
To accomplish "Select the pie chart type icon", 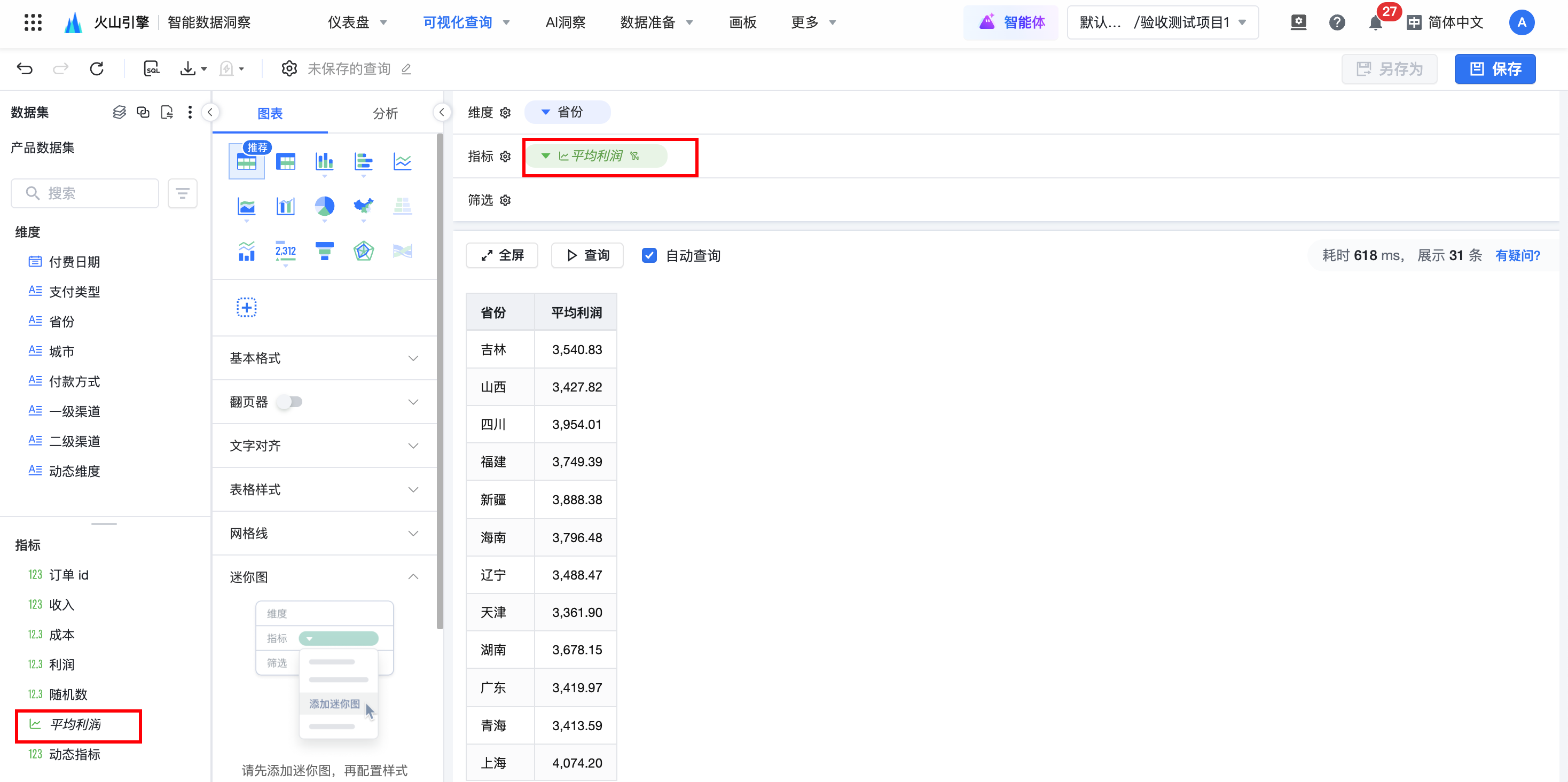I will [324, 207].
